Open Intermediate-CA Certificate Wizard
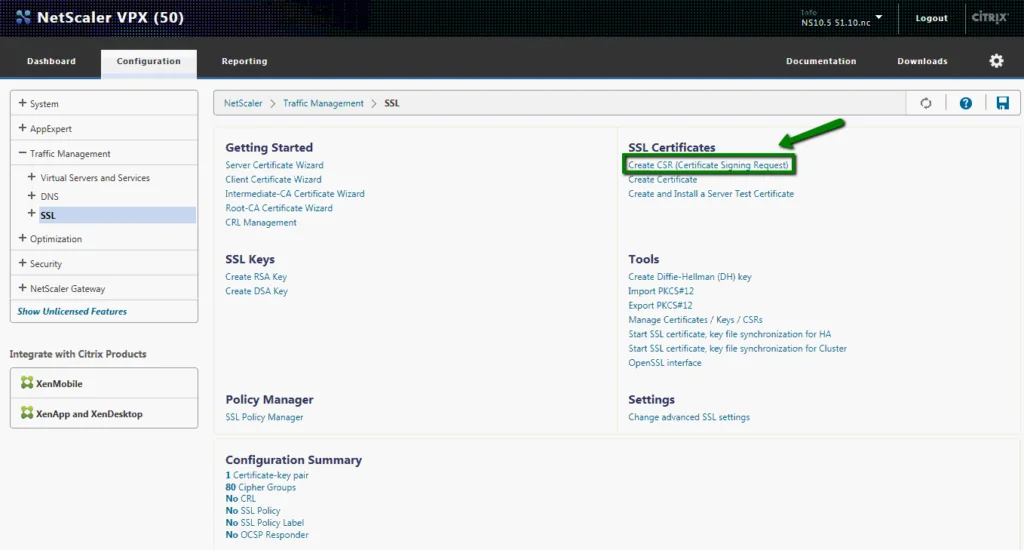Viewport: 1024px width, 550px height. pyautogui.click(x=295, y=194)
